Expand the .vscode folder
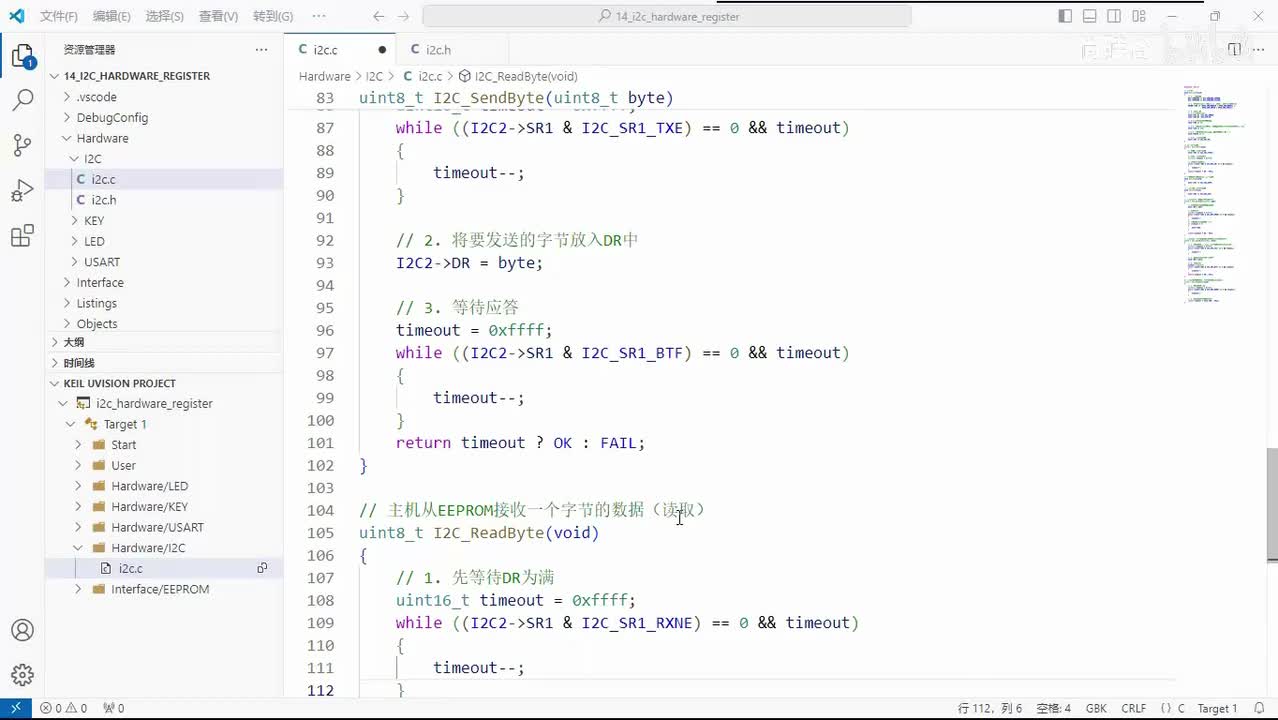The height and width of the screenshot is (720, 1278). 96,97
